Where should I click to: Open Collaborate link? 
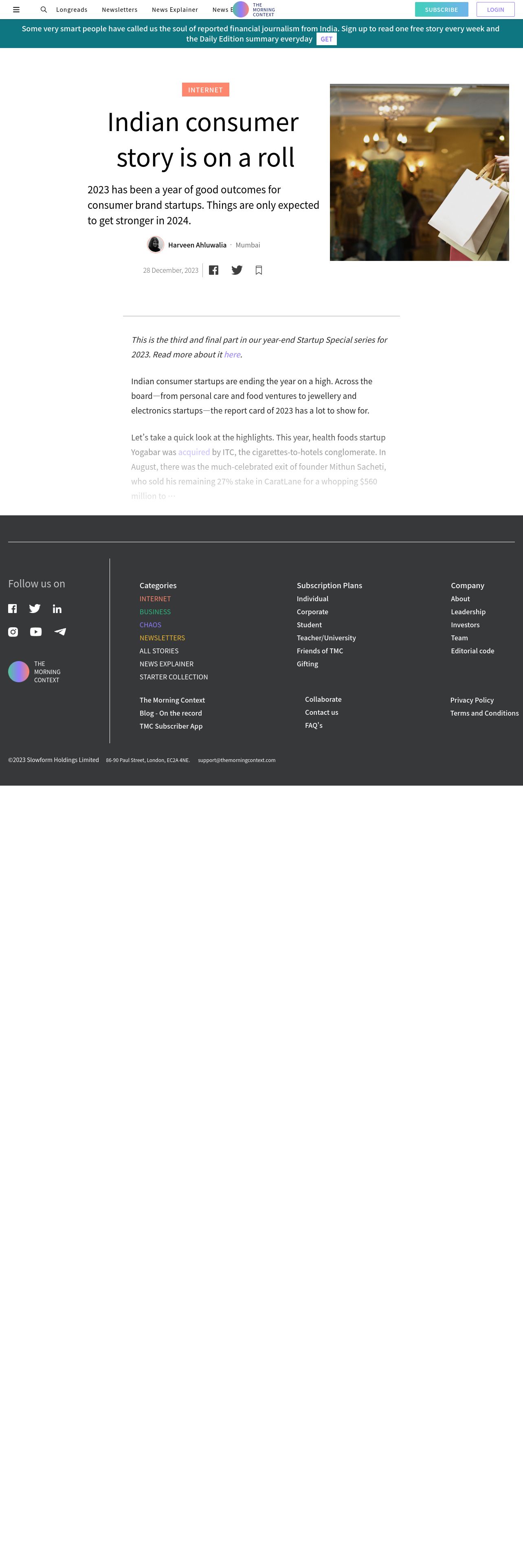click(x=323, y=699)
